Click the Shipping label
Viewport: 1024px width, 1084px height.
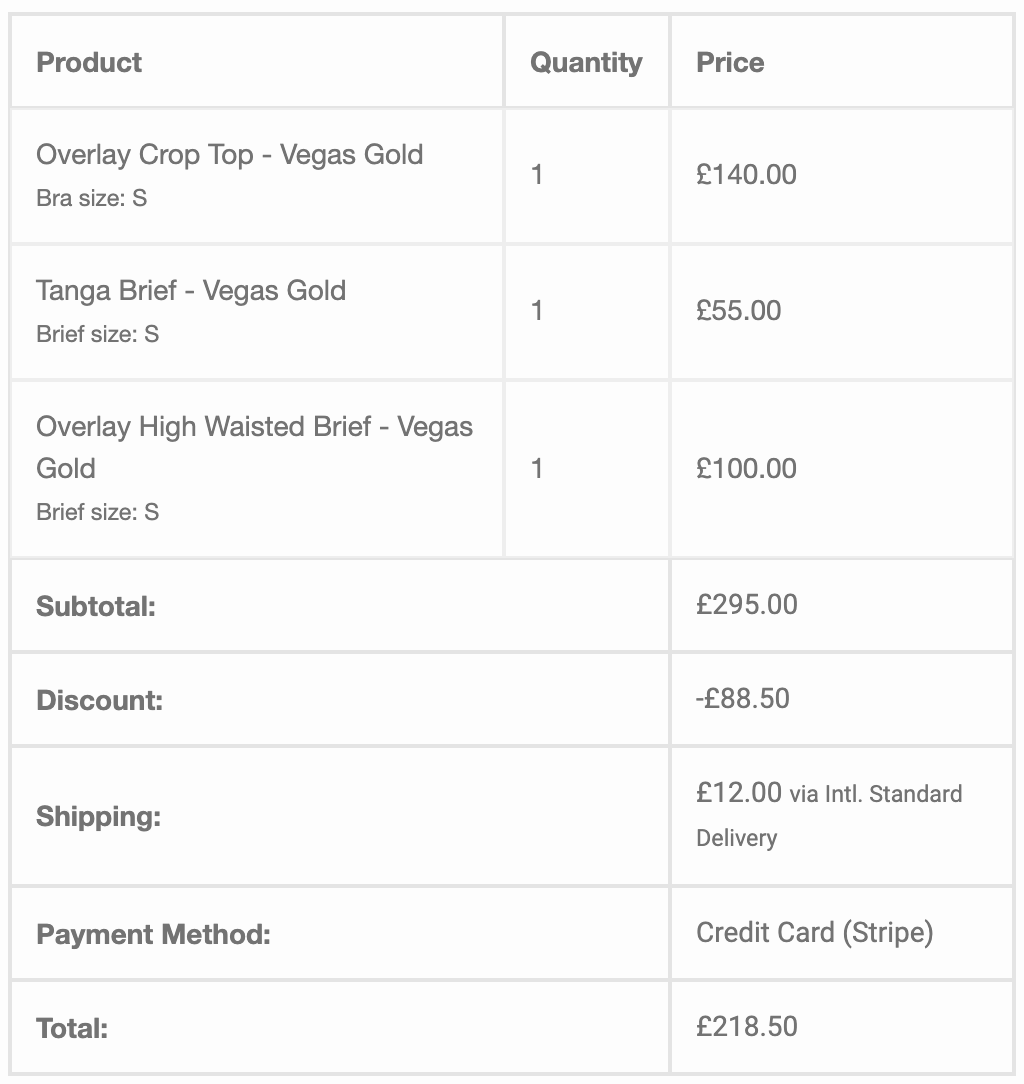pos(98,816)
